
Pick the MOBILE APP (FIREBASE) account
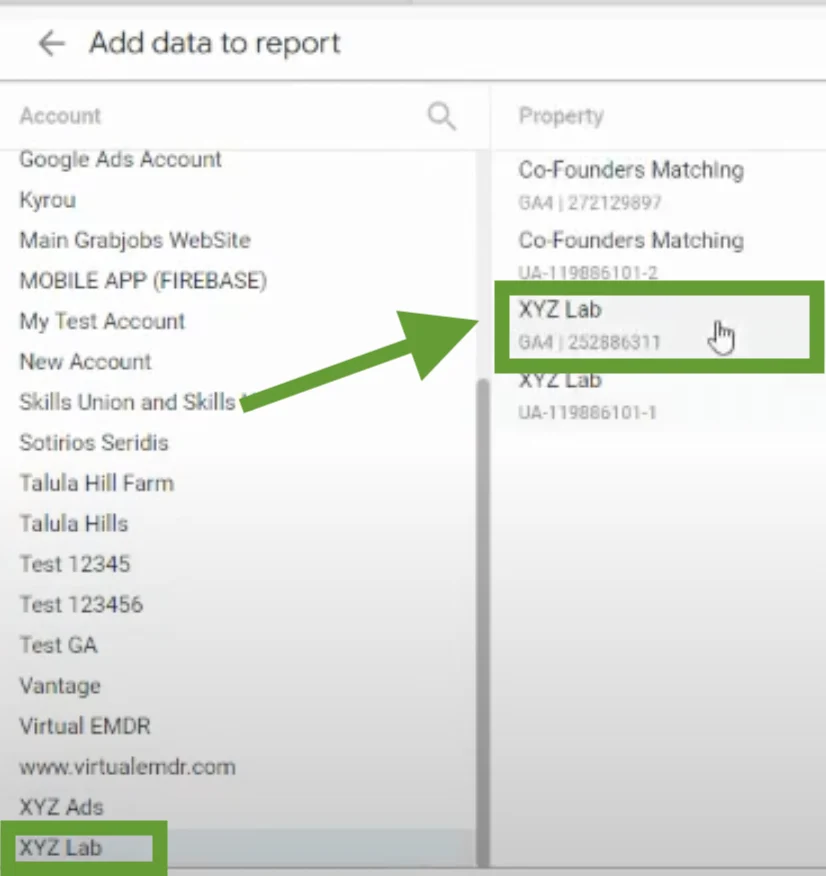(x=143, y=281)
